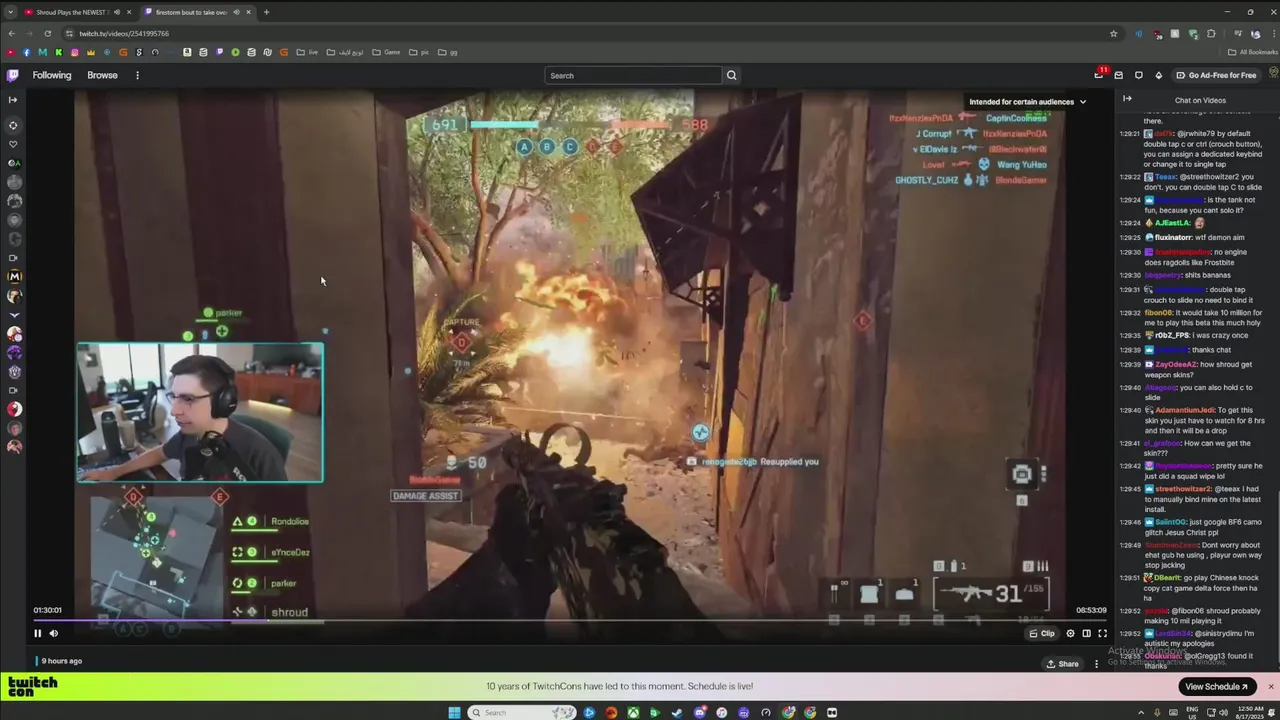This screenshot has width=1280, height=720.
Task: Open more options next to Share
Action: click(1096, 664)
